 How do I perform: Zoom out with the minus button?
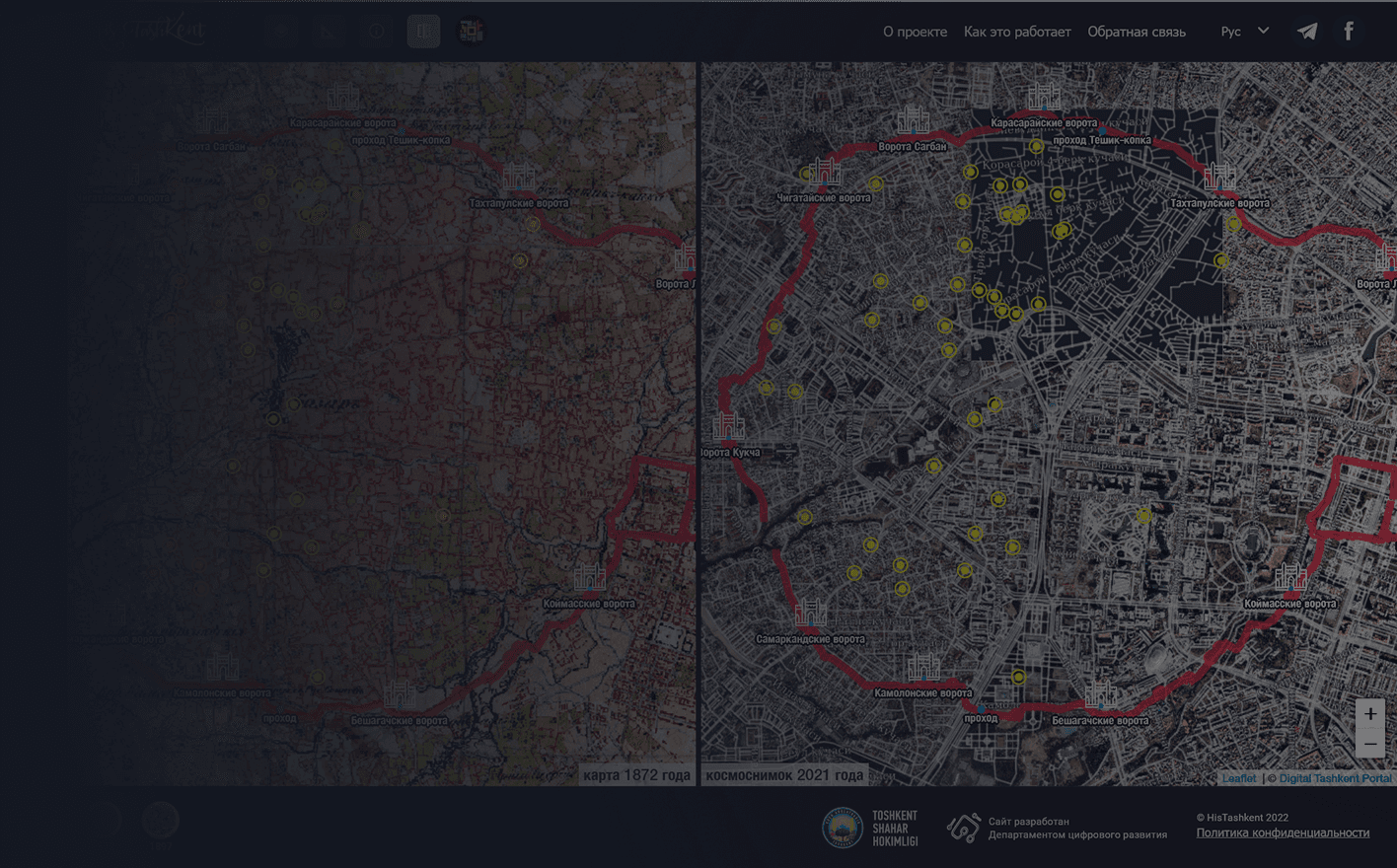[1369, 744]
